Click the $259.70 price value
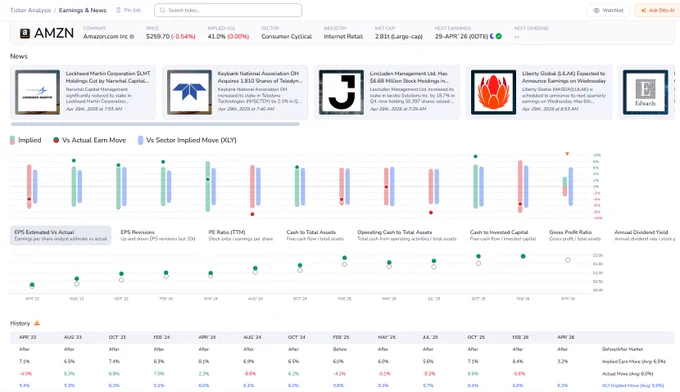The width and height of the screenshot is (680, 392). (x=157, y=36)
